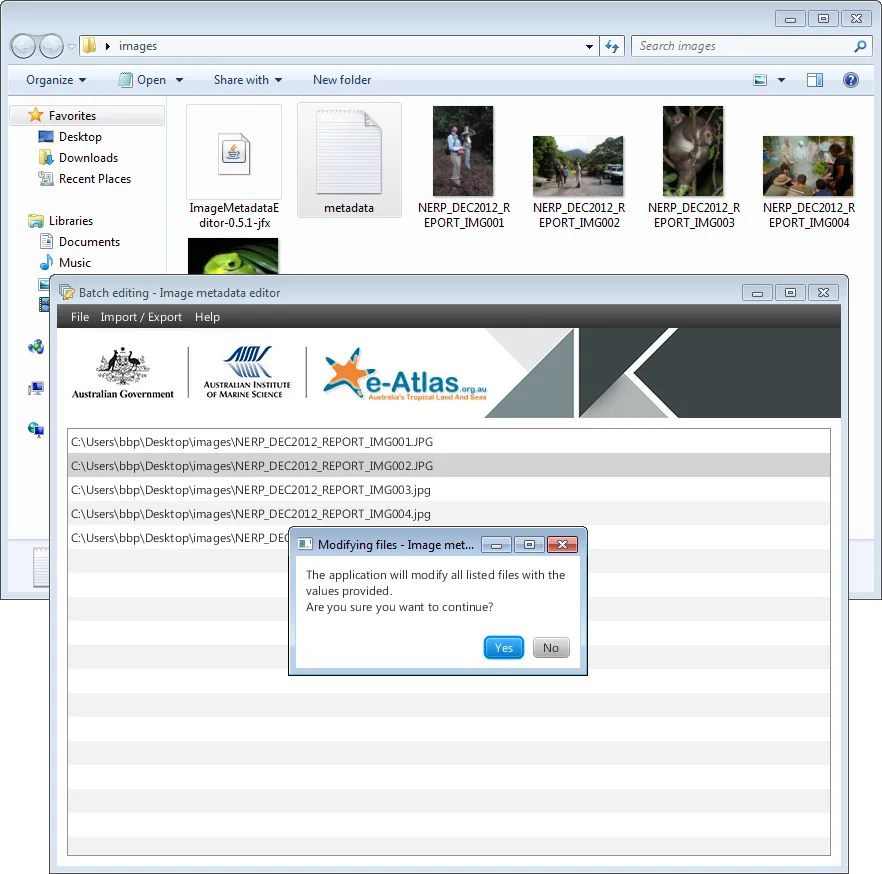Create a New folder in Explorer
The width and height of the screenshot is (882, 874).
(342, 80)
